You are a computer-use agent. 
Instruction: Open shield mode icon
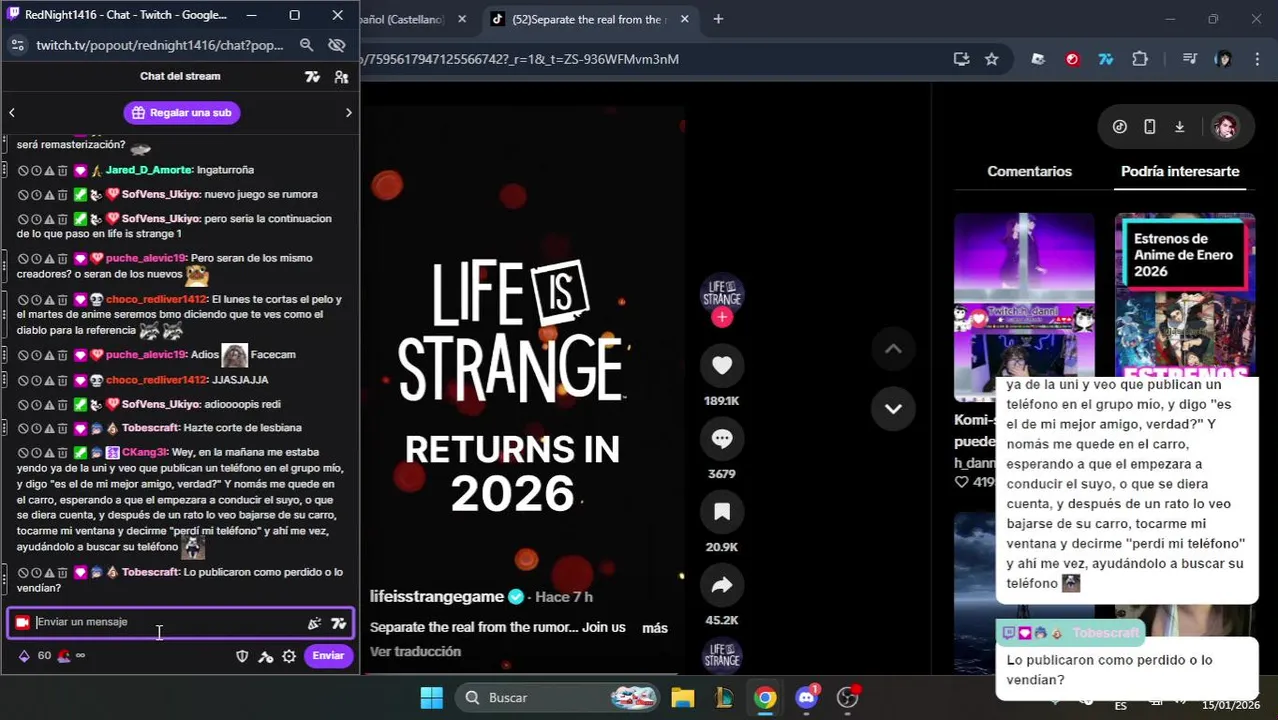coord(241,657)
